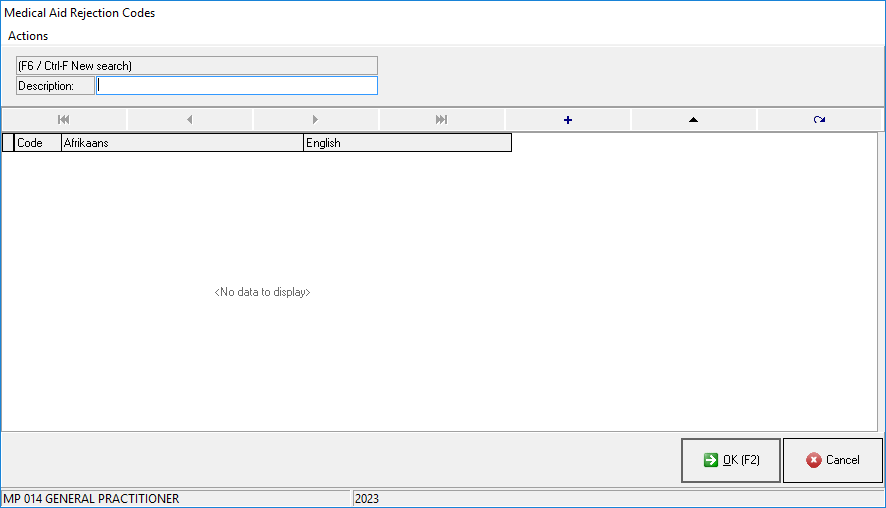The width and height of the screenshot is (886, 508).
Task: Sort by the Code column header
Action: 37,143
